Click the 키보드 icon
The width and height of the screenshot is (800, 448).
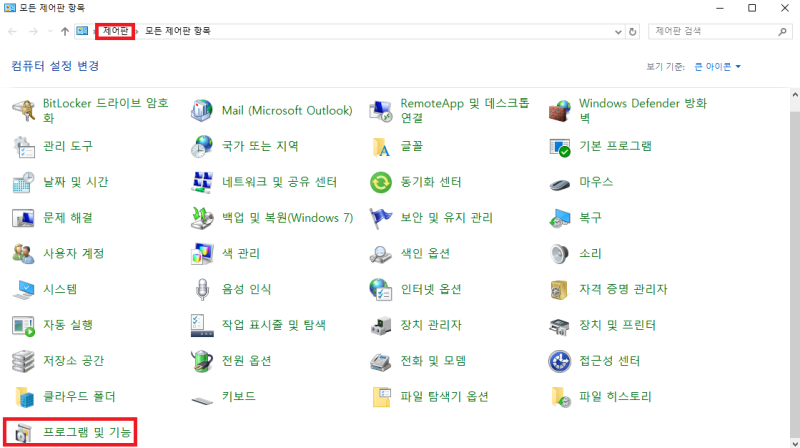point(202,399)
